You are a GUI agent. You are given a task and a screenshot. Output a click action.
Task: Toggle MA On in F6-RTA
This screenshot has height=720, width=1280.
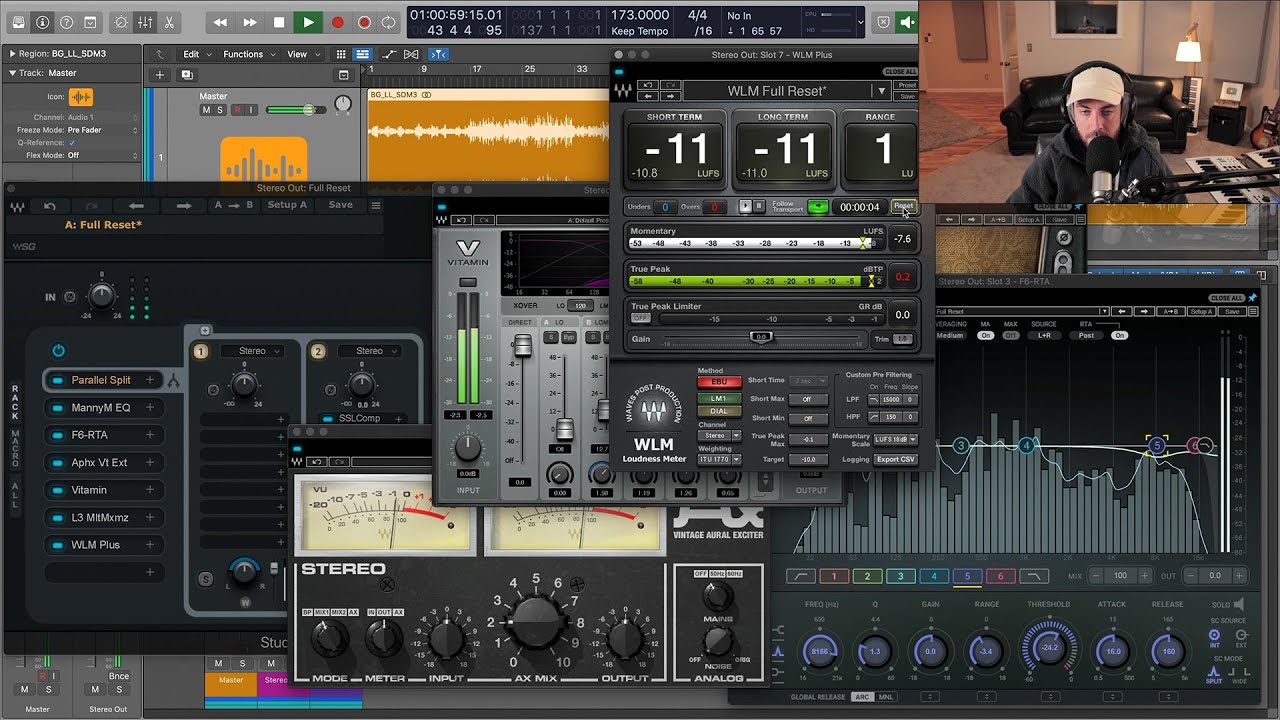point(985,335)
